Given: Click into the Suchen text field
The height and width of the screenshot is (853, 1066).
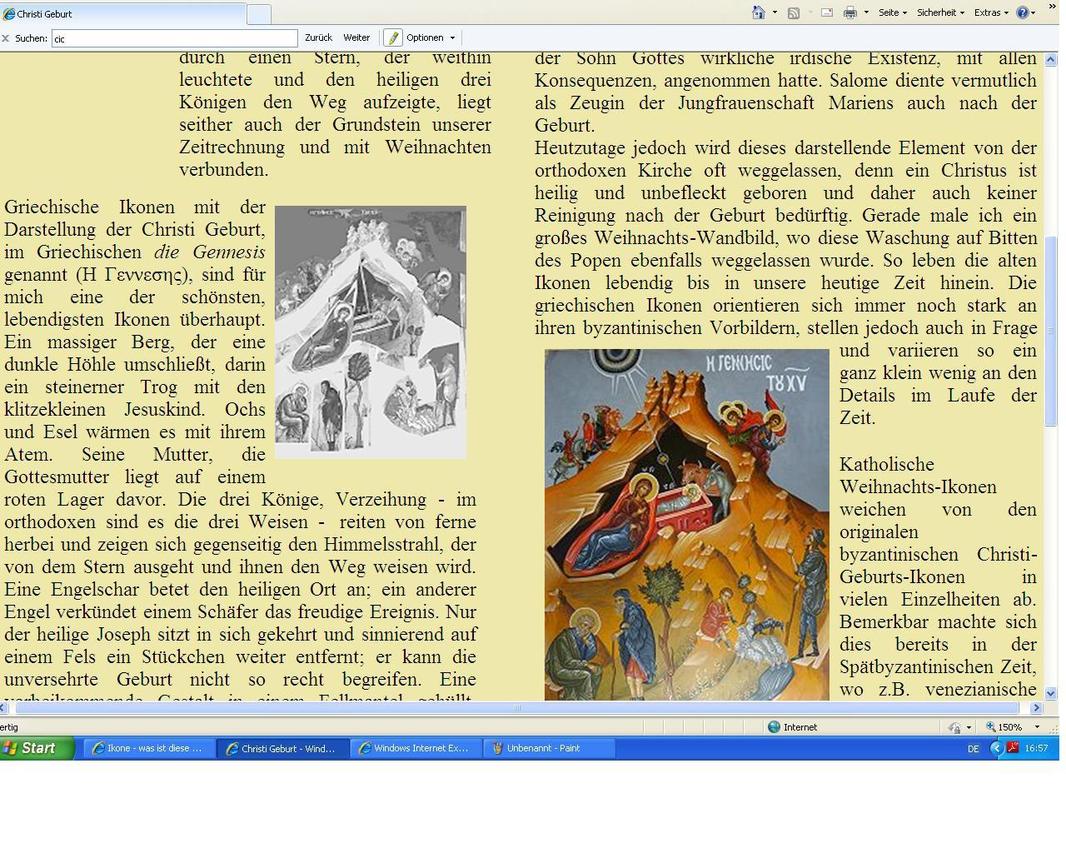Looking at the screenshot, I should point(175,38).
